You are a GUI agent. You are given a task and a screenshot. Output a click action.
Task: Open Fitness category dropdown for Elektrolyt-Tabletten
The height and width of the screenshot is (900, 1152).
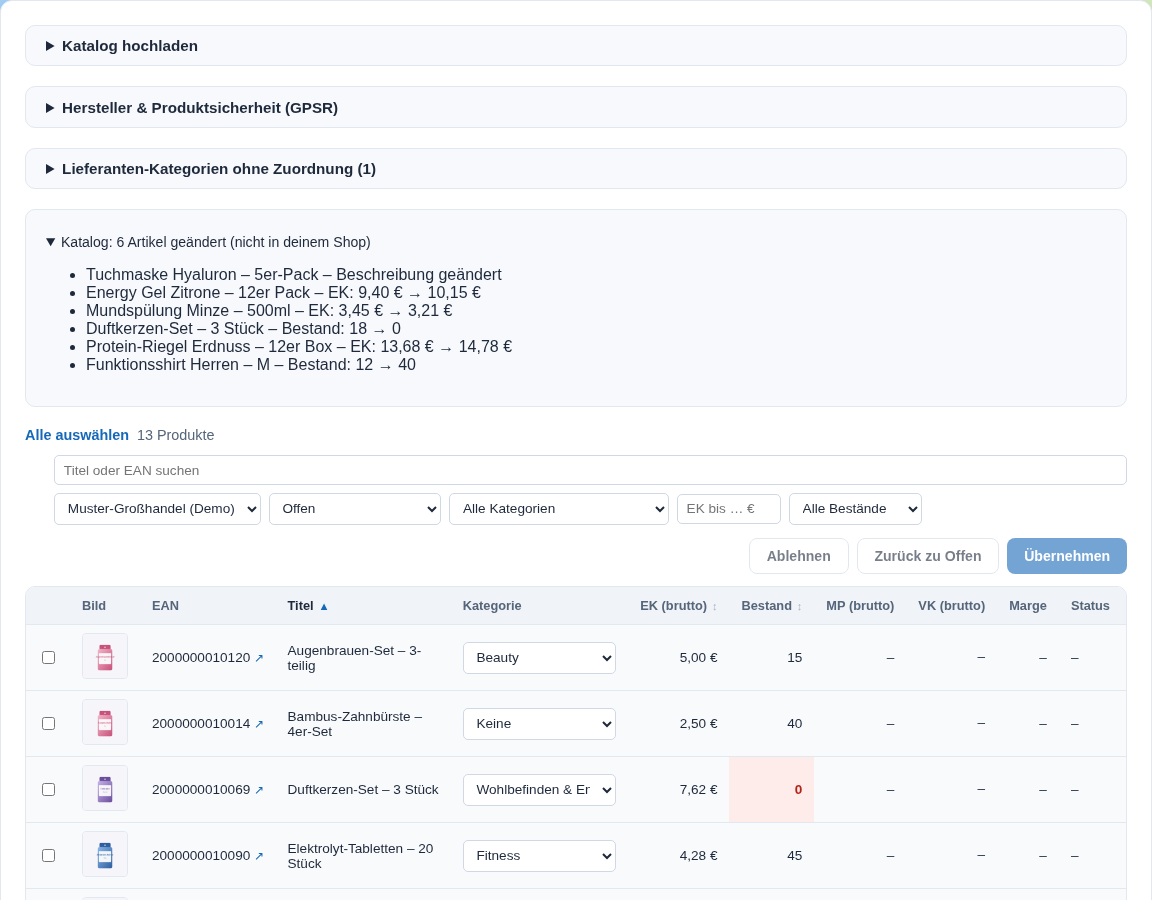(x=539, y=856)
